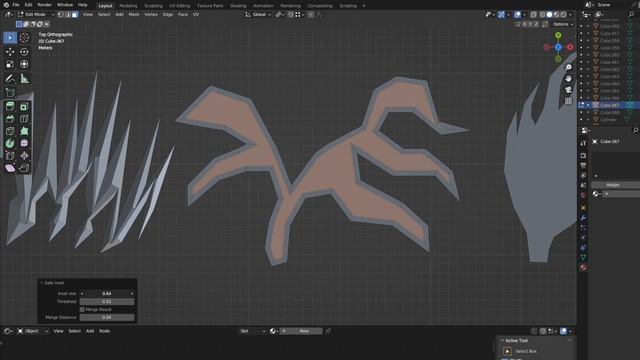Select the Smooth vertices tool
The width and height of the screenshot is (640, 360).
click(x=24, y=143)
